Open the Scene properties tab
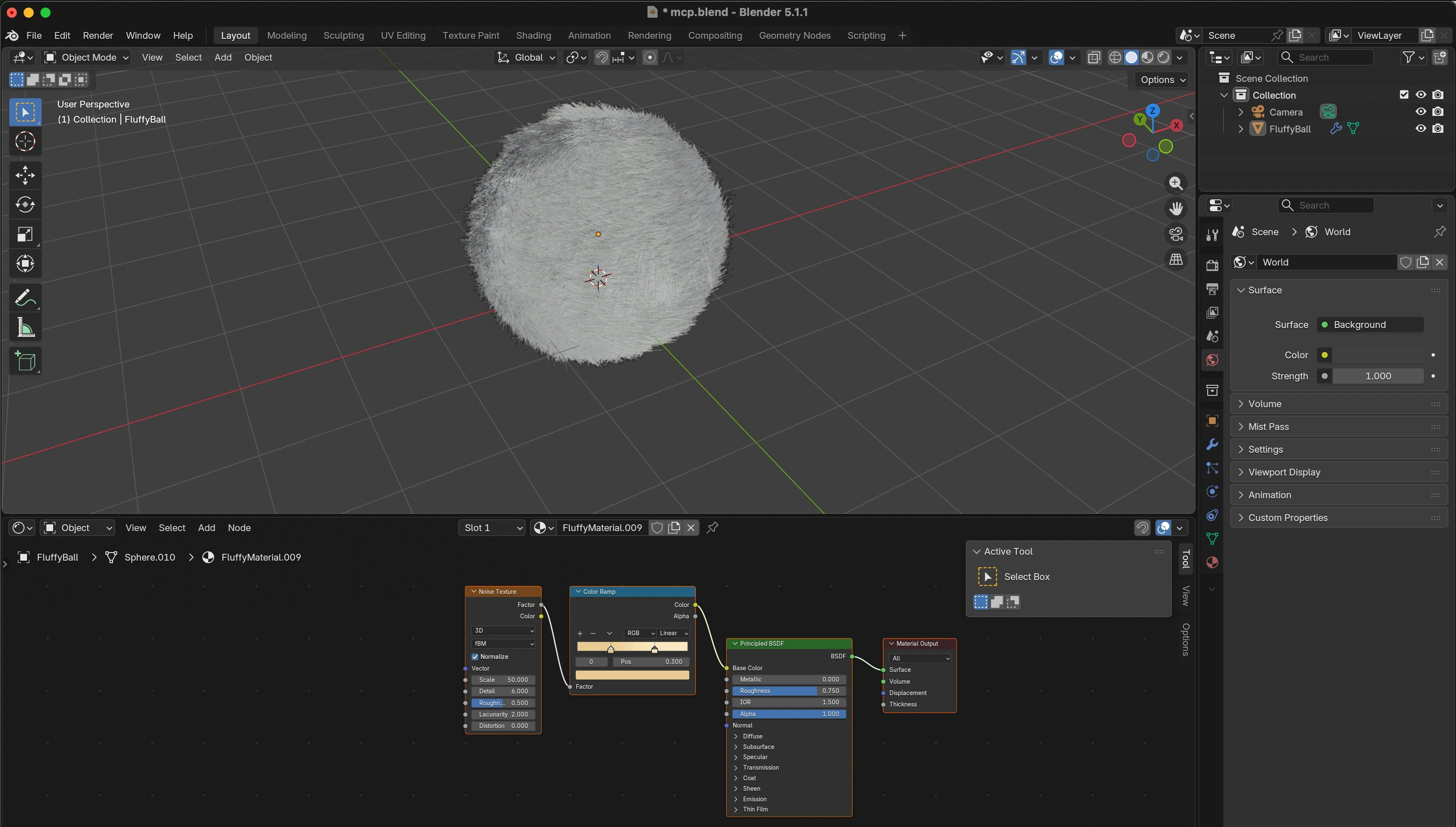Screen dimensions: 1456x827 pyautogui.click(x=1212, y=336)
